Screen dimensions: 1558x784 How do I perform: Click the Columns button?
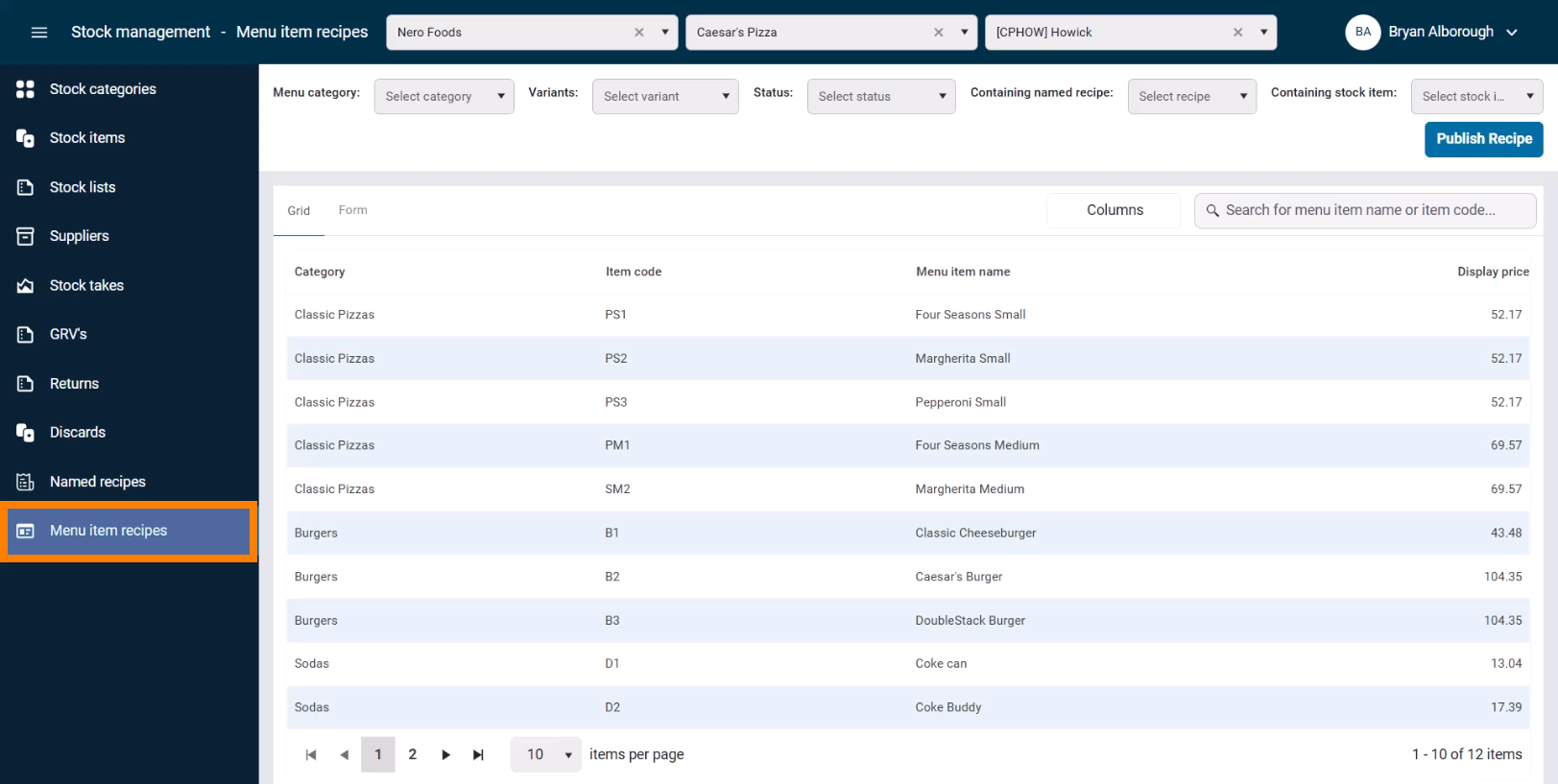[1114, 210]
